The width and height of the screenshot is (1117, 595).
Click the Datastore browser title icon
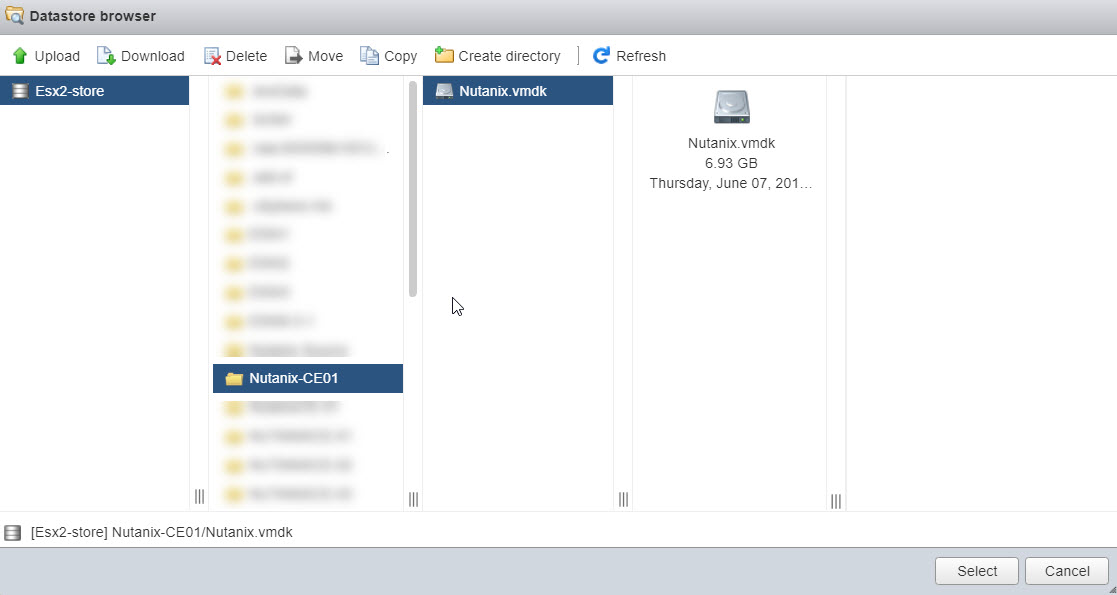pos(14,15)
